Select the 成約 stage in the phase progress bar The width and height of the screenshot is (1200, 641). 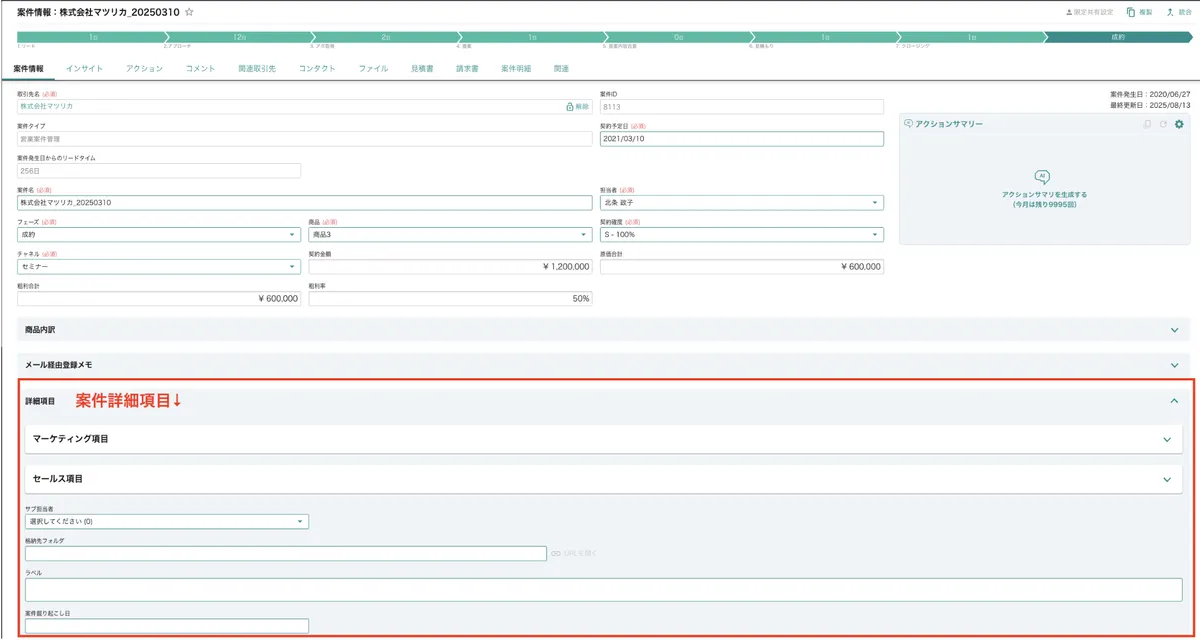[1116, 37]
